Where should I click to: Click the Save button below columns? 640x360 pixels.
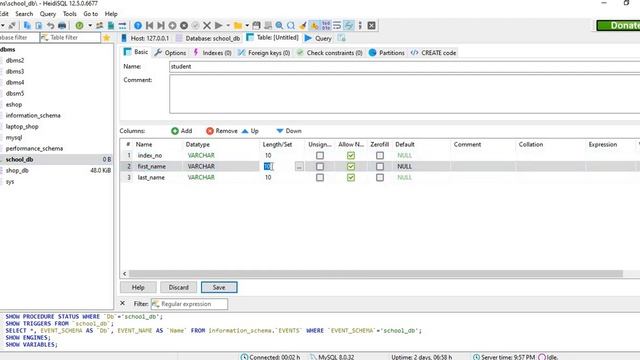tap(219, 287)
